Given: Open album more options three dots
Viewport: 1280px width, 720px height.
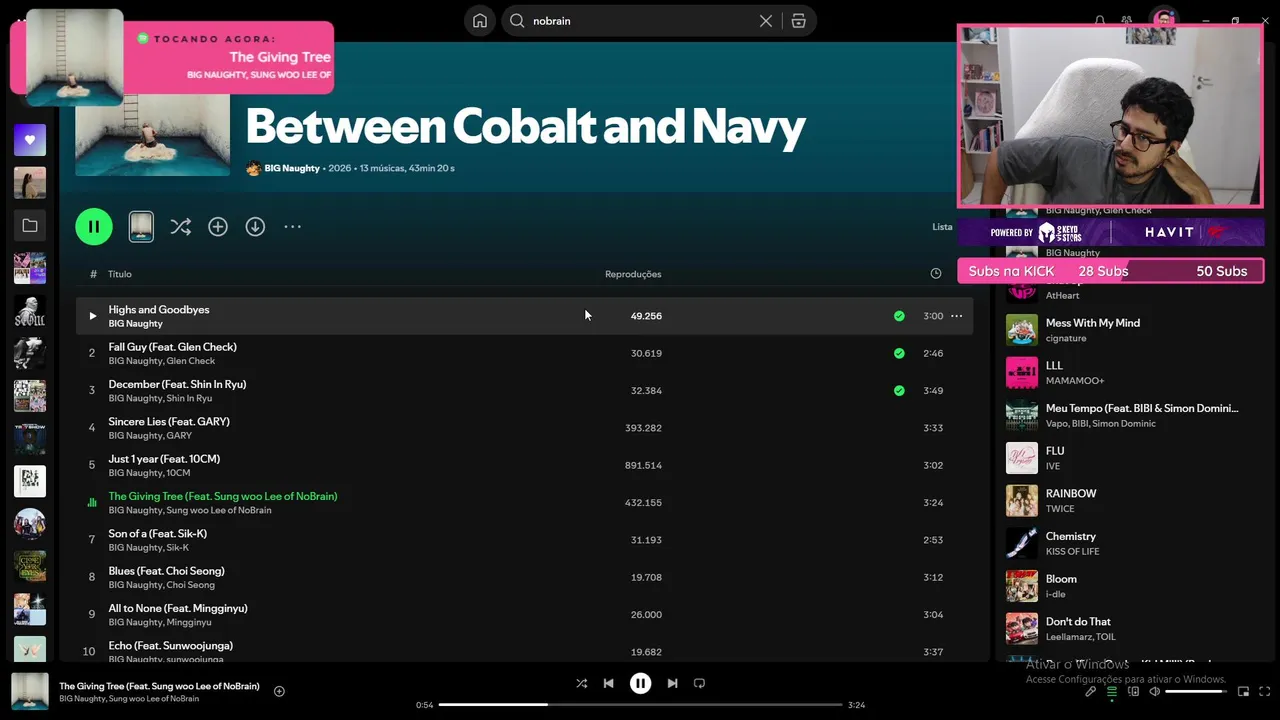Looking at the screenshot, I should click(x=292, y=227).
